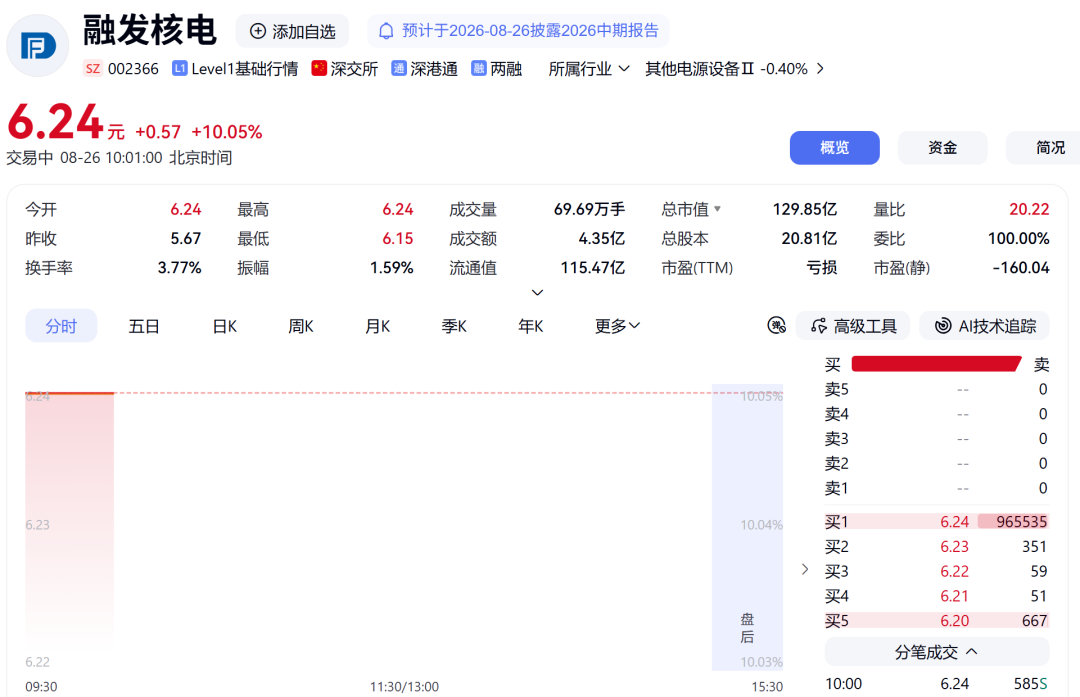The height and width of the screenshot is (697, 1080).
Task: Click 买4 order row at 6.21
Action: pyautogui.click(x=937, y=596)
